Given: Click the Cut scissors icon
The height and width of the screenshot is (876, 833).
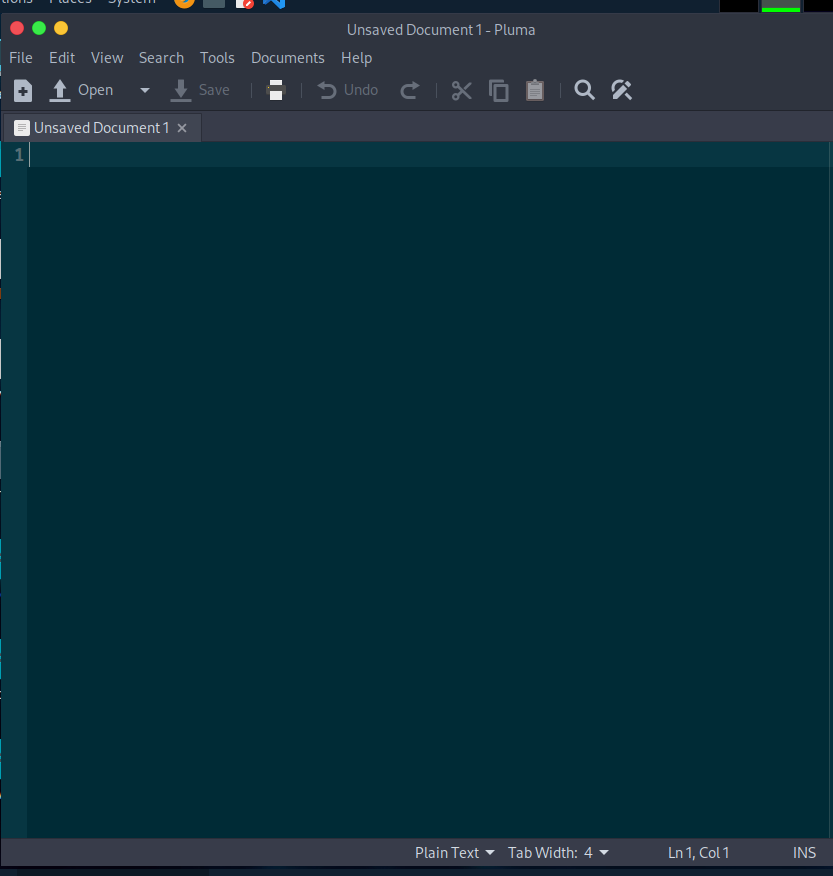Looking at the screenshot, I should pos(461,91).
